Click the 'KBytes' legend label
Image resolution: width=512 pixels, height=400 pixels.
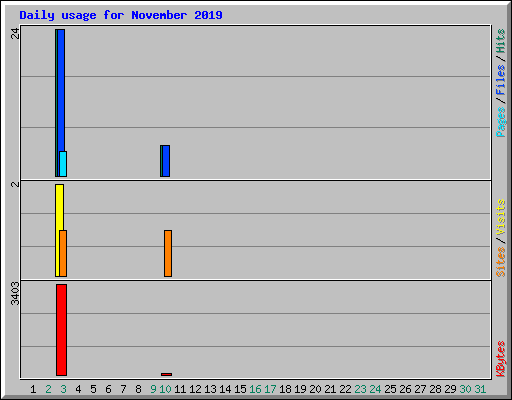pyautogui.click(x=501, y=359)
